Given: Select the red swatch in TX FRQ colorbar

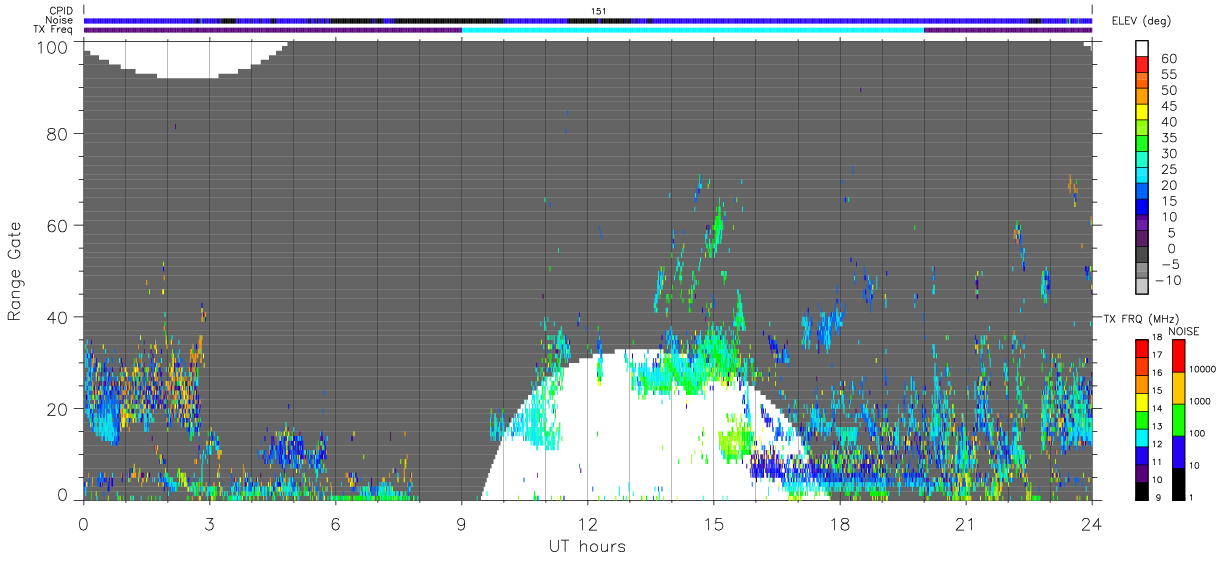Looking at the screenshot, I should tap(1142, 349).
